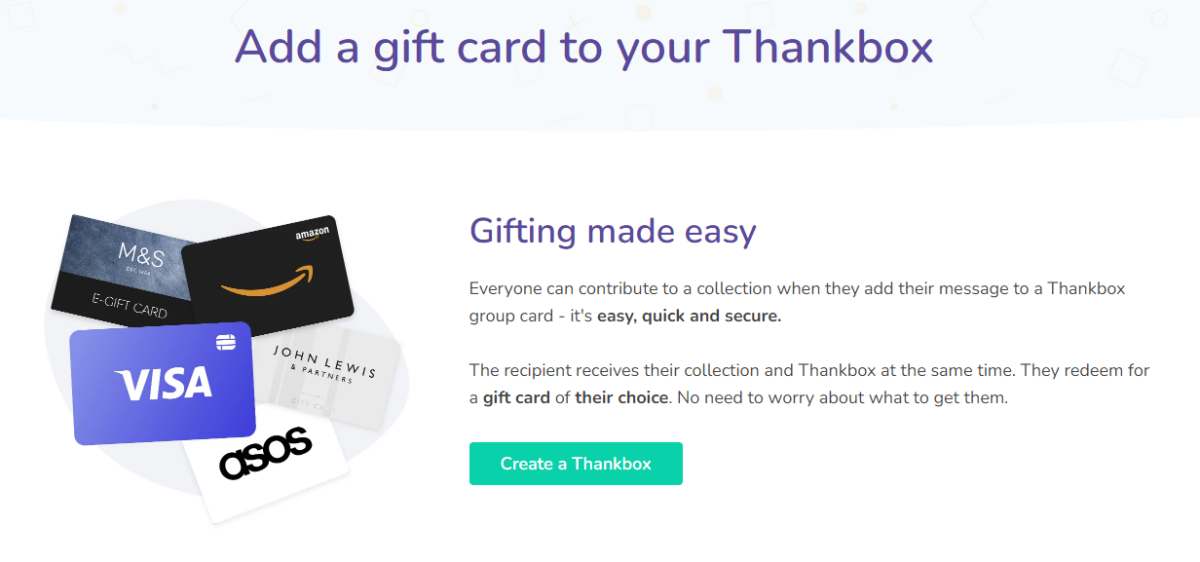Click the JOHN LEWIS wordmark
This screenshot has height=562, width=1200.
(x=325, y=362)
